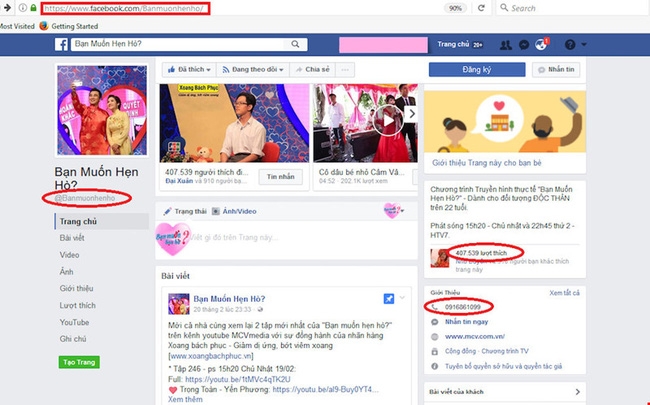Click the Đăng ký button

point(477,70)
